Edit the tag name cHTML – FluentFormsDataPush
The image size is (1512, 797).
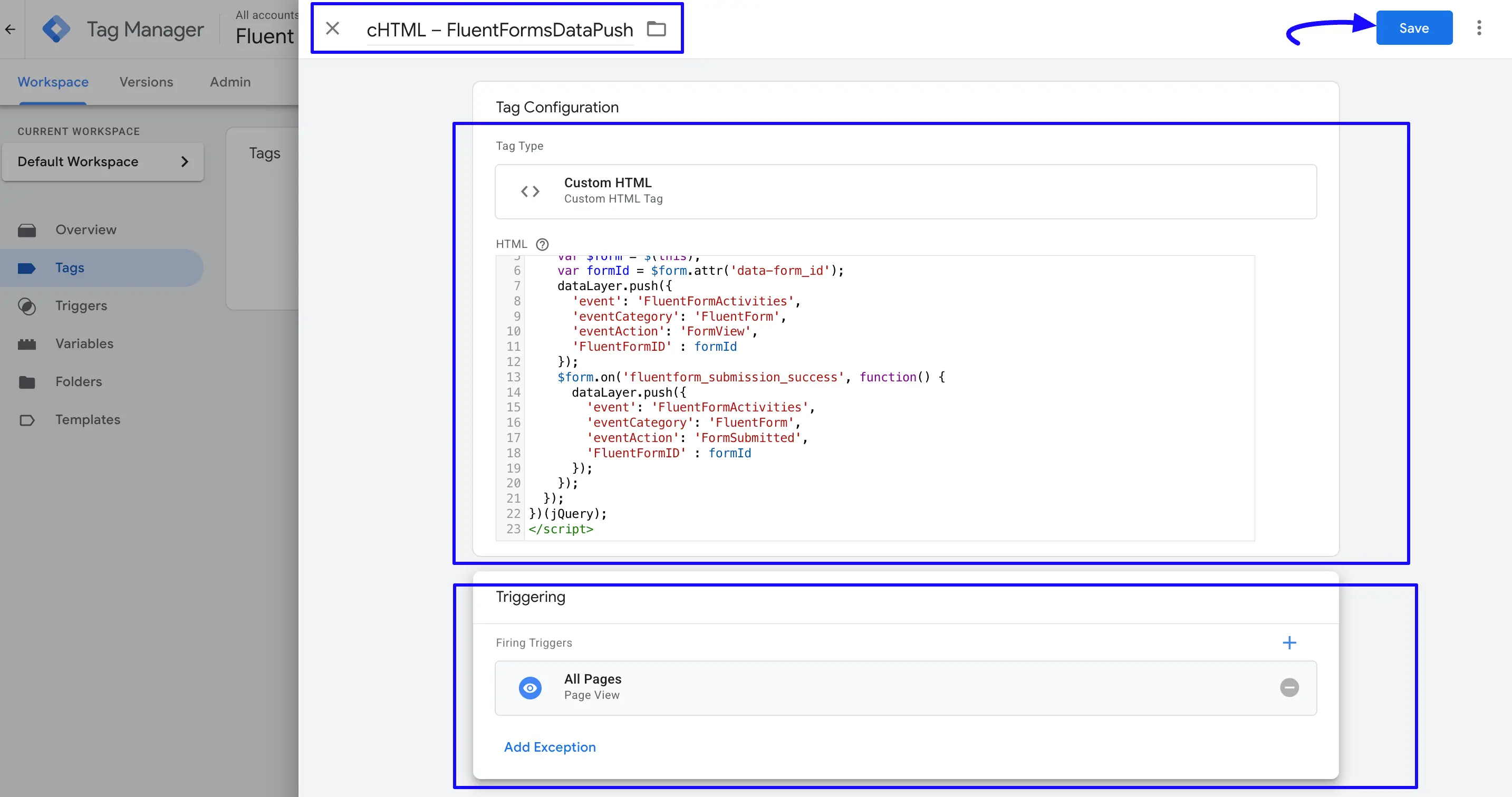coord(499,30)
